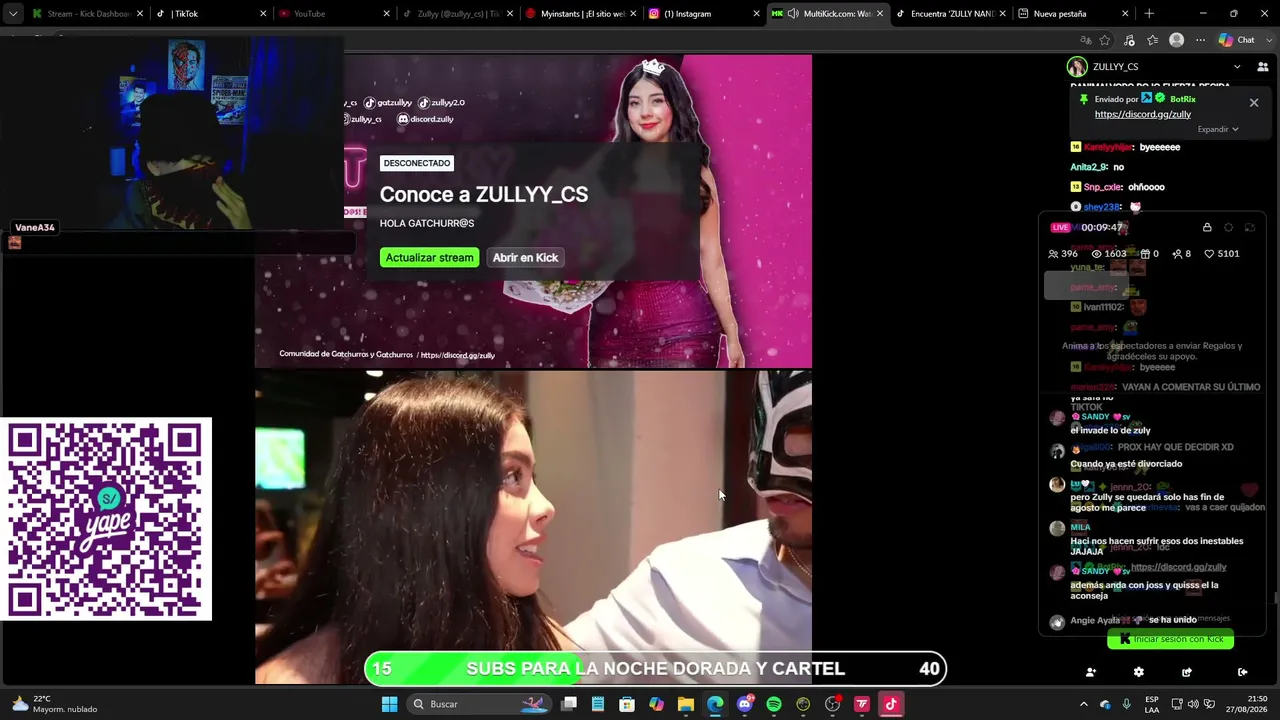This screenshot has width=1280, height=720.
Task: Close the pinned BotRix message
Action: 1254,102
